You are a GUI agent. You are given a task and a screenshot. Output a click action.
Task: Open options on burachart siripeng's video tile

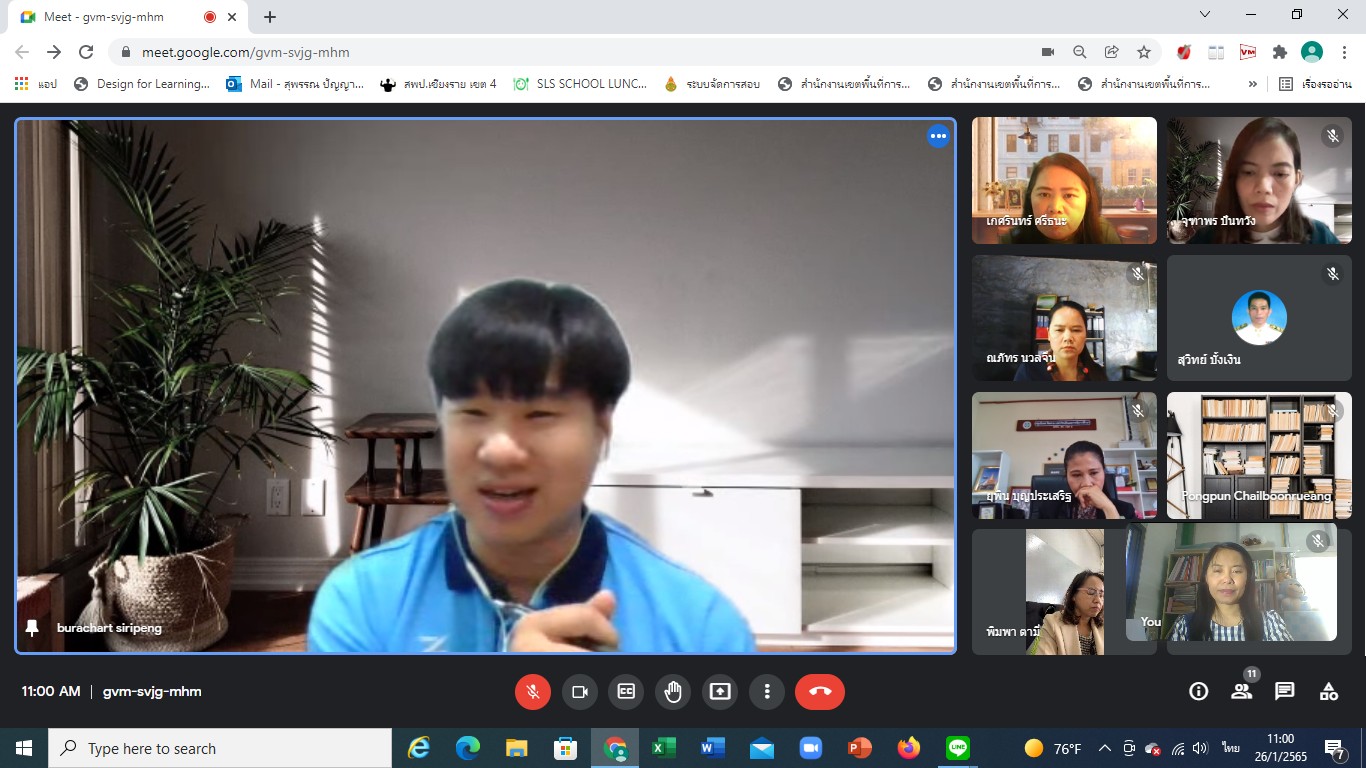point(938,137)
